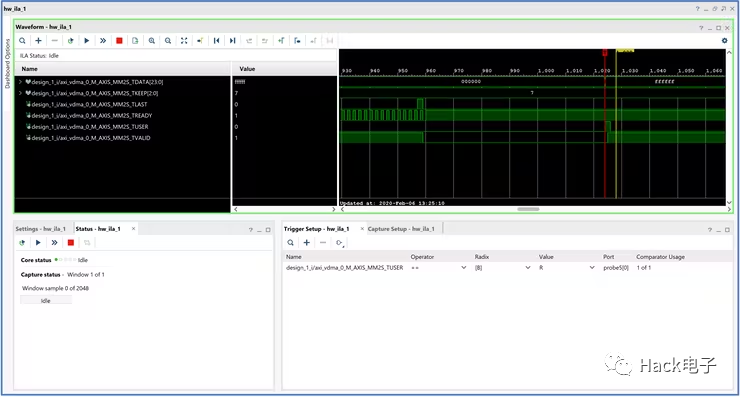Switch to the Settings - hw_ila_1 tab
This screenshot has width=740, height=397.
pyautogui.click(x=41, y=229)
